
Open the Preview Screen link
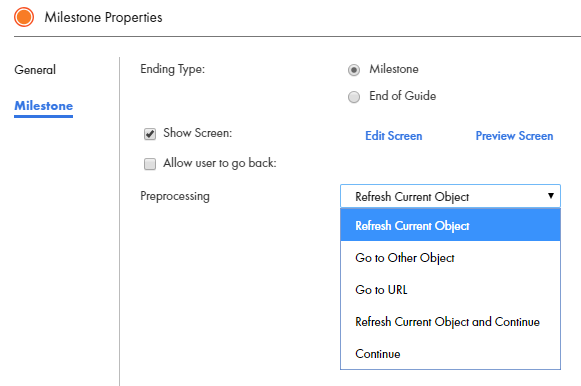(514, 136)
